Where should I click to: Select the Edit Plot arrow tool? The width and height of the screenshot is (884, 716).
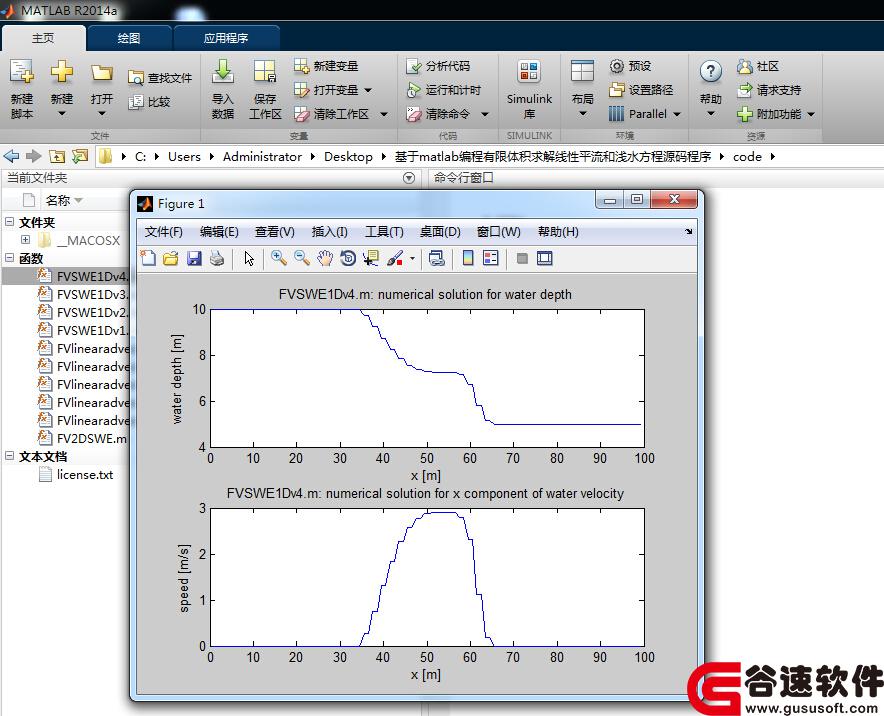pos(249,258)
